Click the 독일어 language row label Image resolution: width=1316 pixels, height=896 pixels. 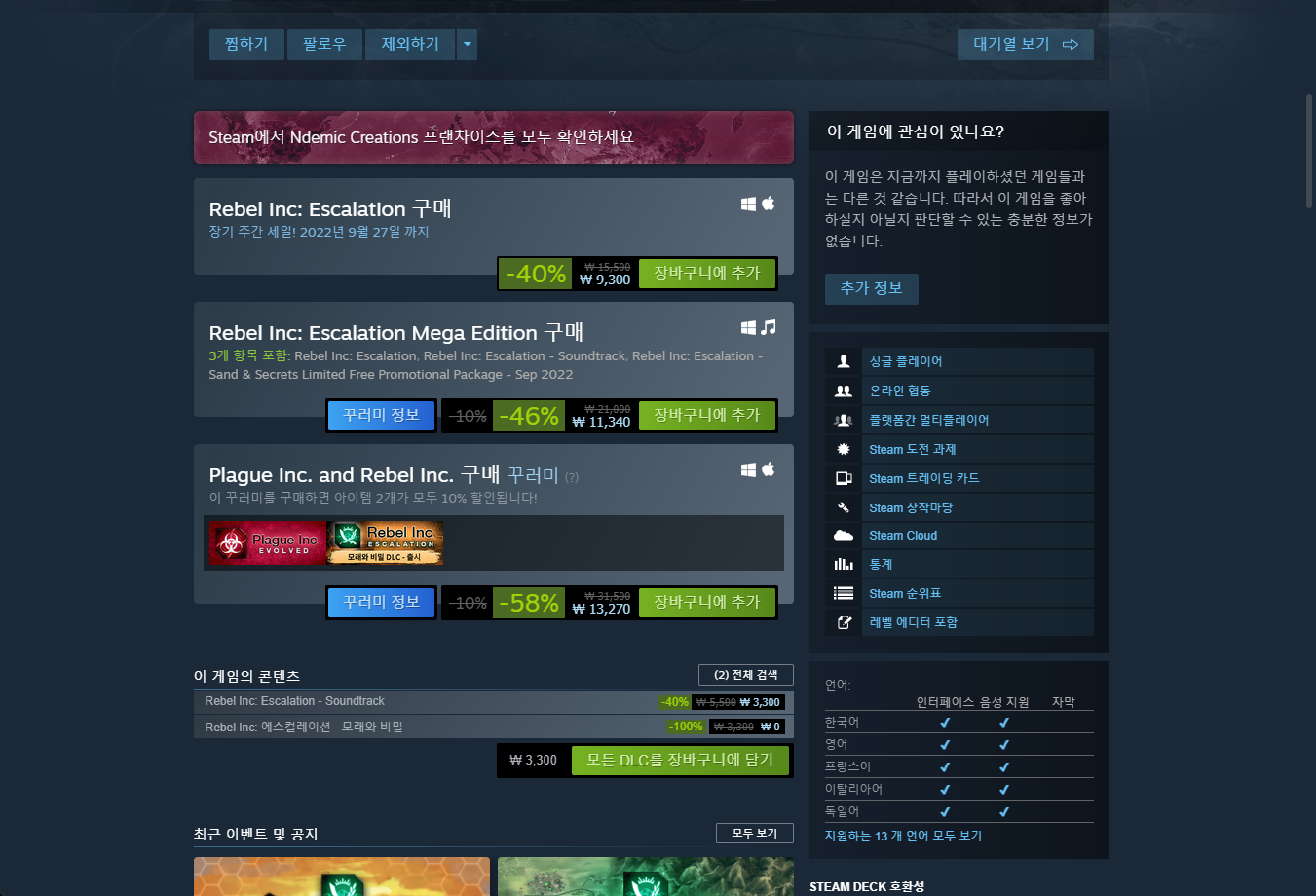click(842, 811)
